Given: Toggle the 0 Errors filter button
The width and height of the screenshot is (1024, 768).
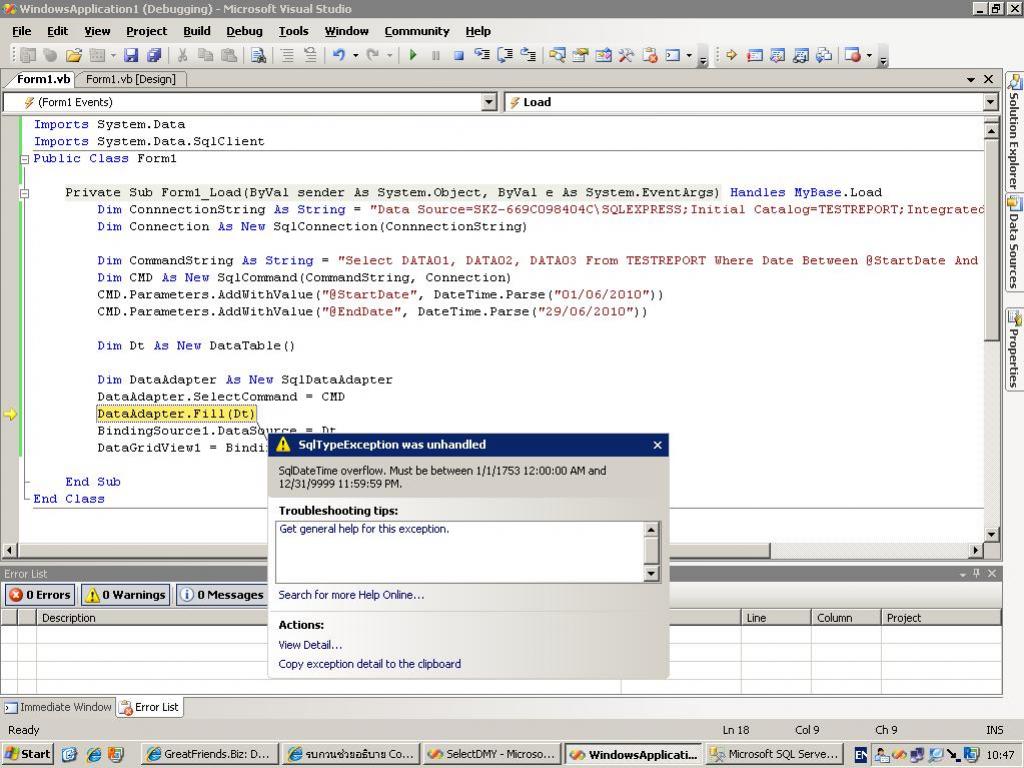Looking at the screenshot, I should point(40,595).
